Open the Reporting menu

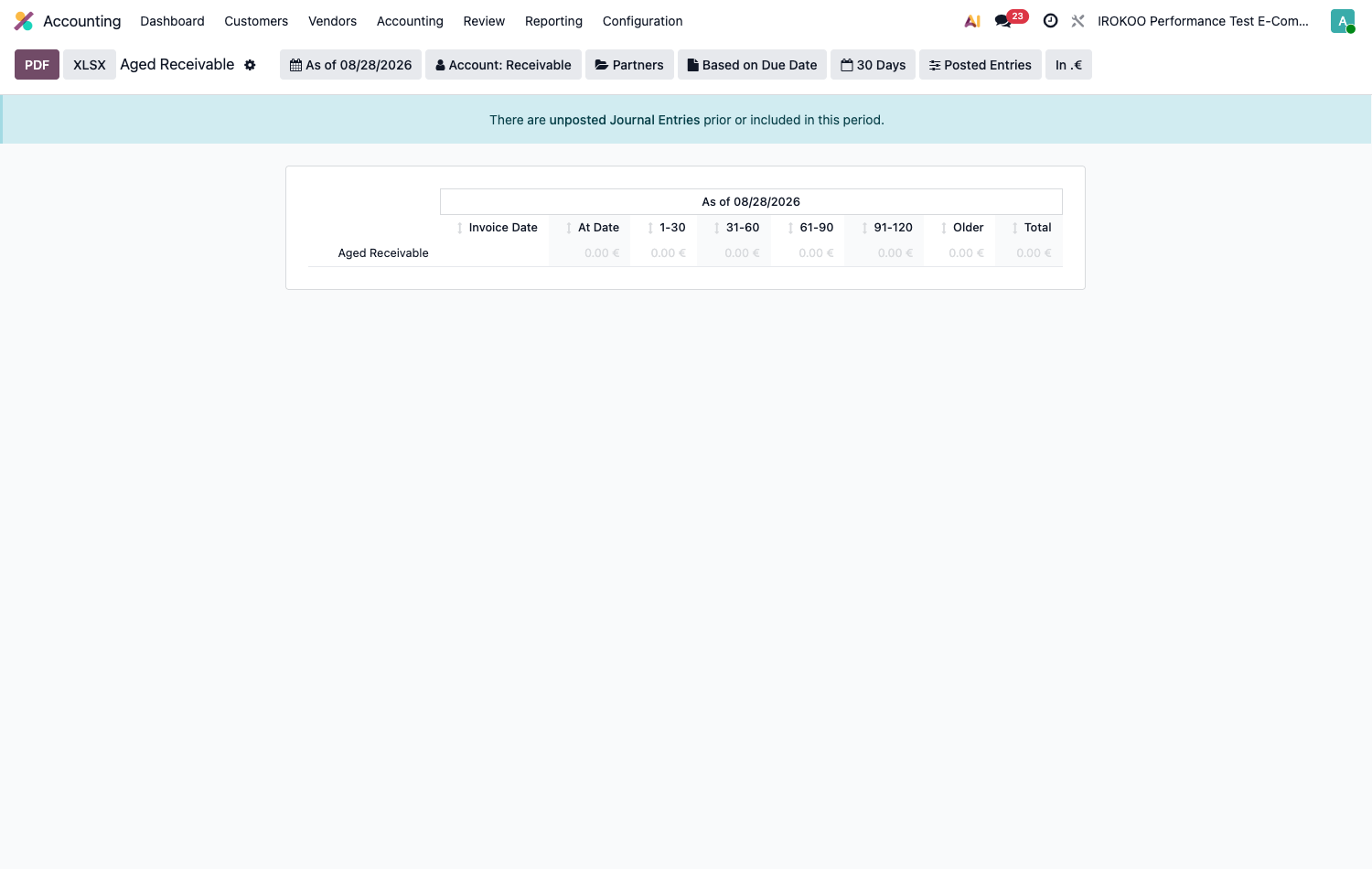pyautogui.click(x=553, y=21)
